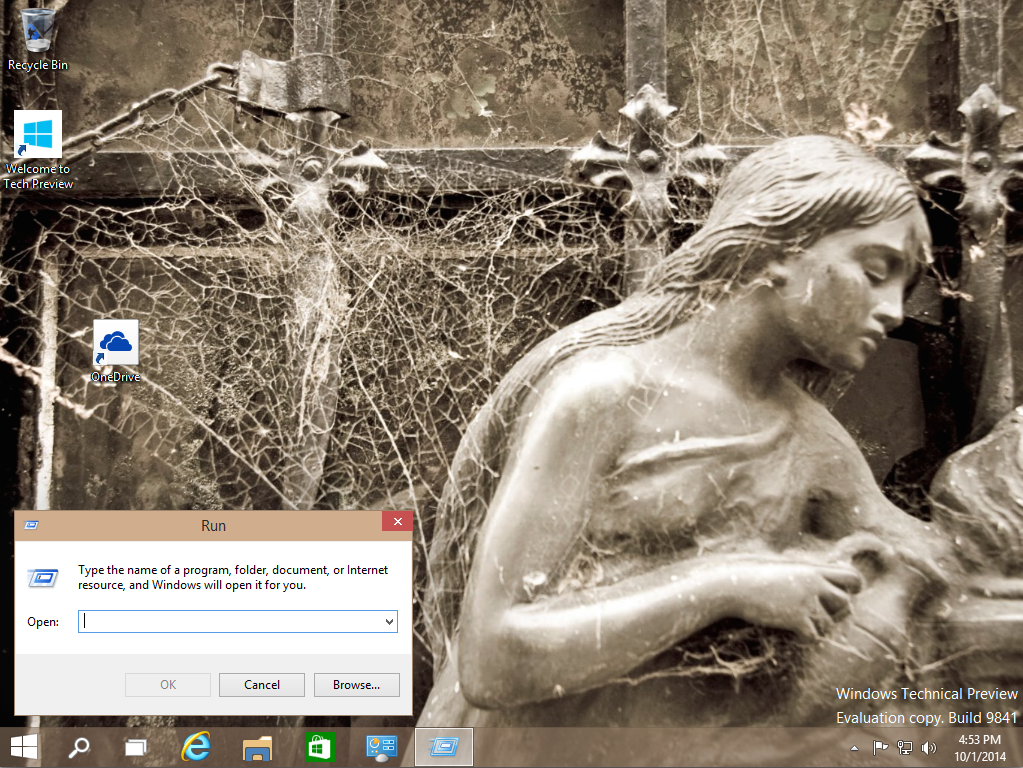Open the taskbar clock and date
The width and height of the screenshot is (1023, 768).
(980, 747)
